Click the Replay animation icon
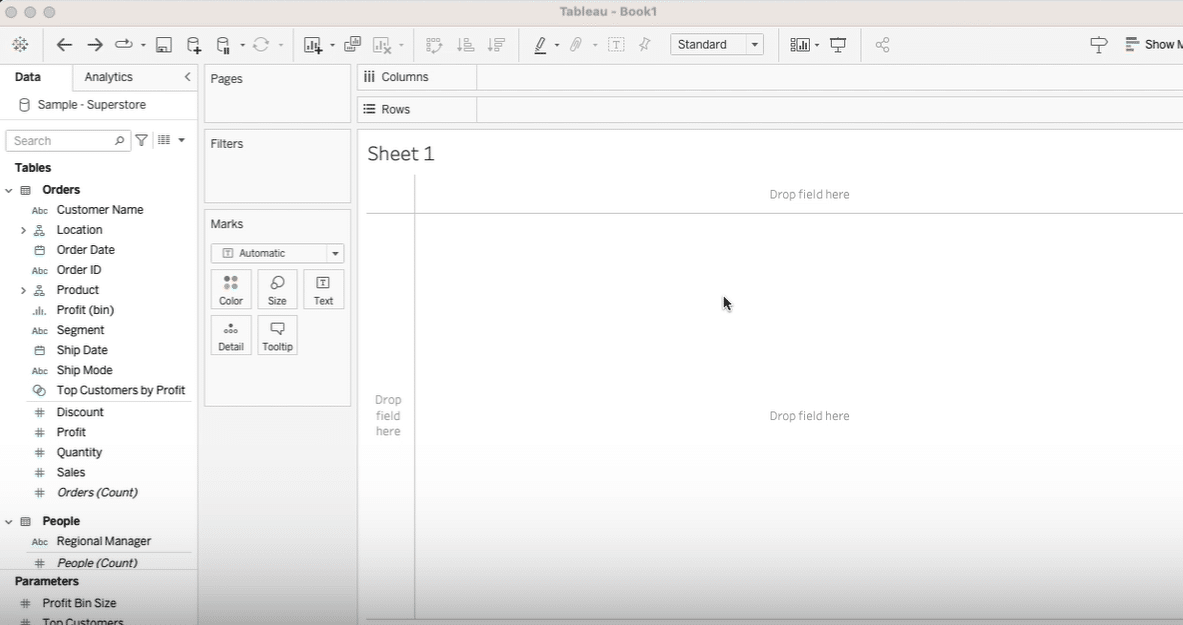The height and width of the screenshot is (625, 1183). (x=124, y=44)
